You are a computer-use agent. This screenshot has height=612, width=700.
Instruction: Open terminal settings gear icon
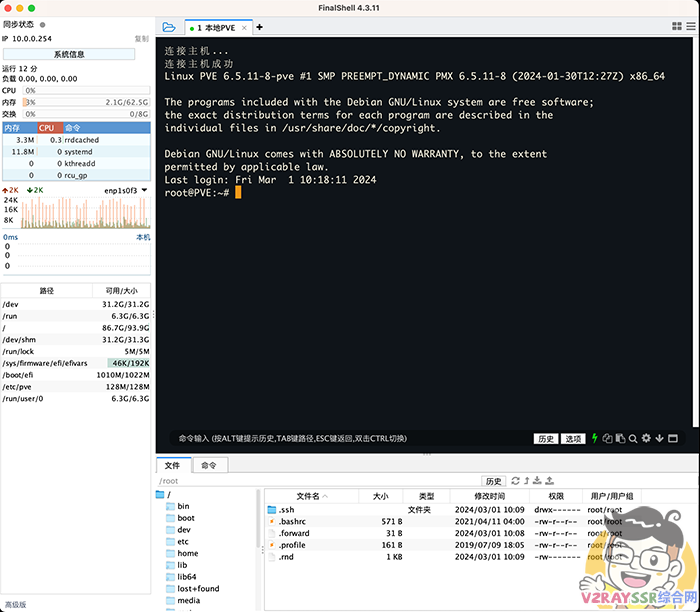click(x=646, y=438)
